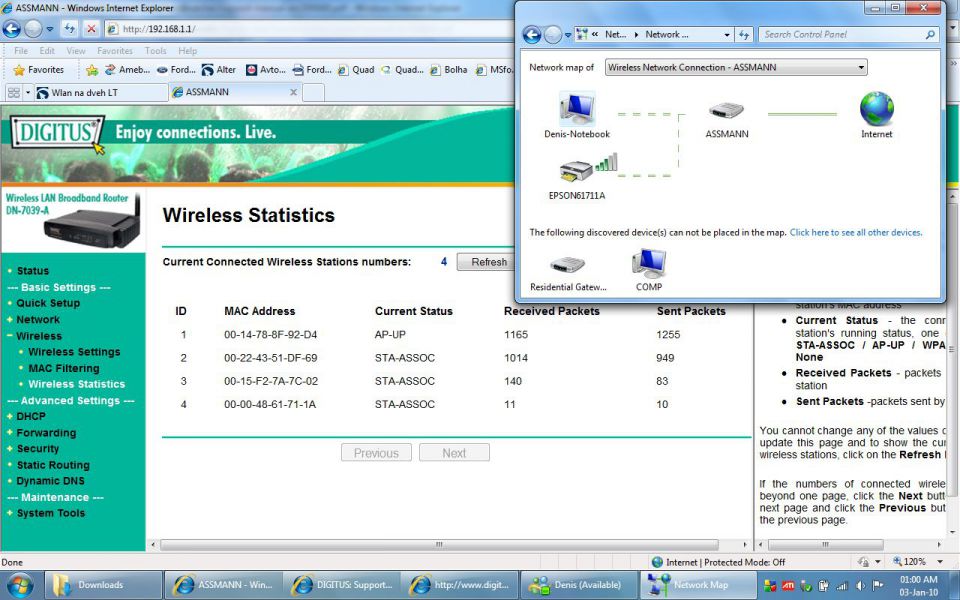Click the DIGITUS logo on the router page
The width and height of the screenshot is (960, 600).
pyautogui.click(x=58, y=134)
